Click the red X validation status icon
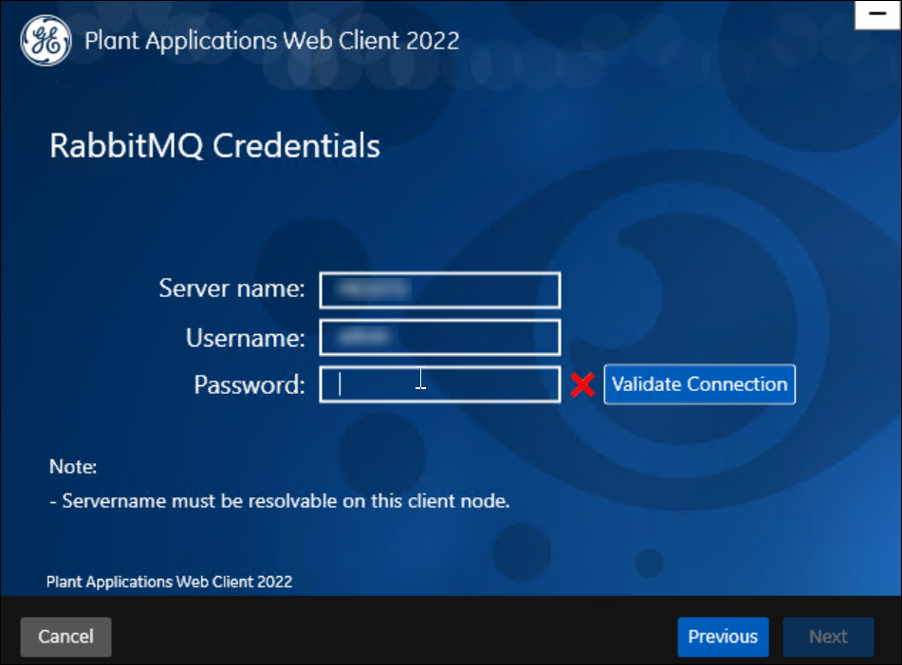The width and height of the screenshot is (902, 665). pos(583,385)
